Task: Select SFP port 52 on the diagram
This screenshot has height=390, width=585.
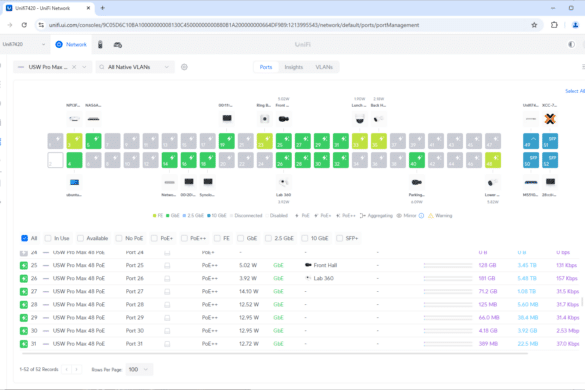Action: pyautogui.click(x=550, y=160)
